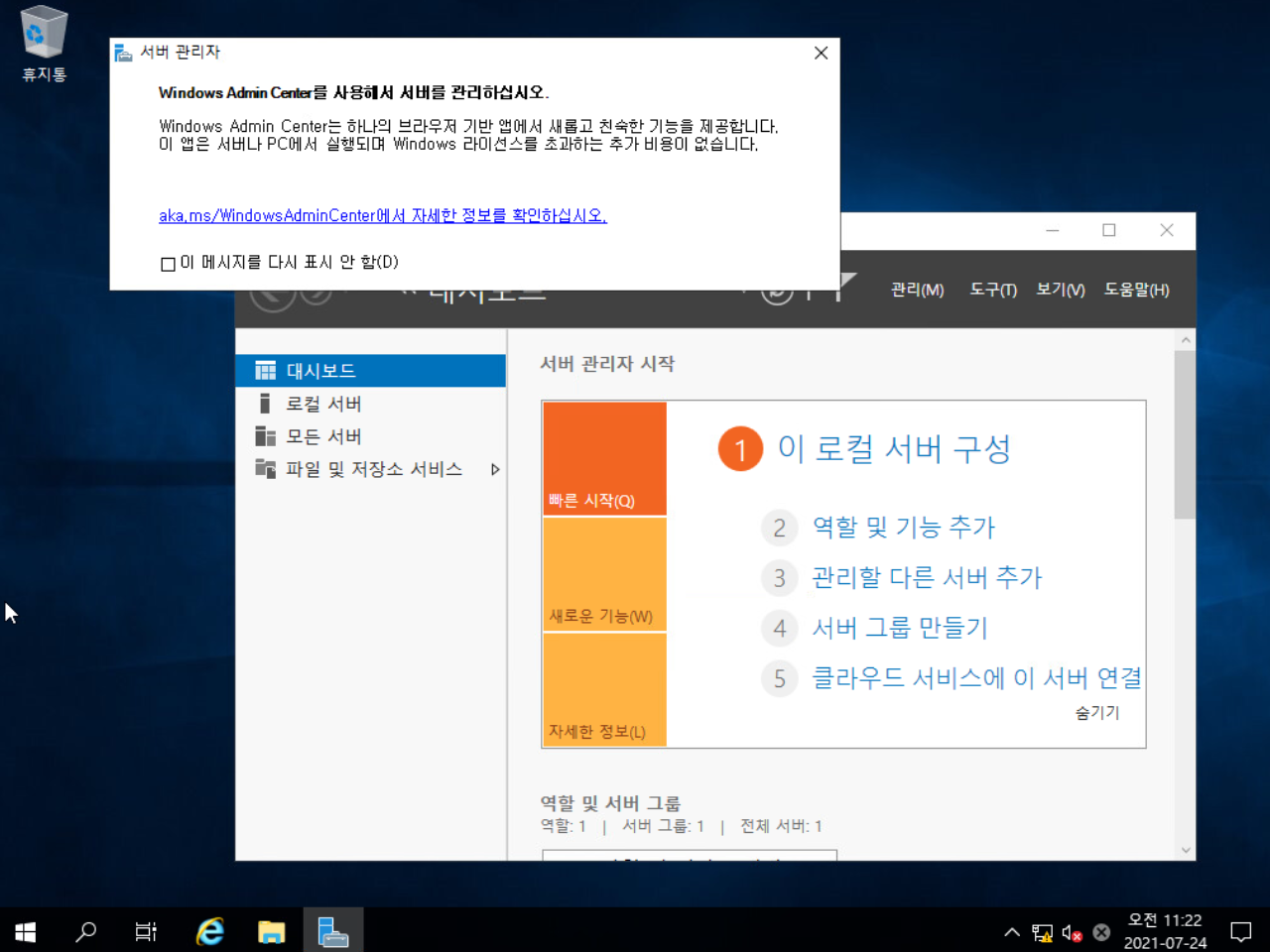The height and width of the screenshot is (952, 1270).
Task: Open taskbar Search magnifier
Action: [86, 931]
